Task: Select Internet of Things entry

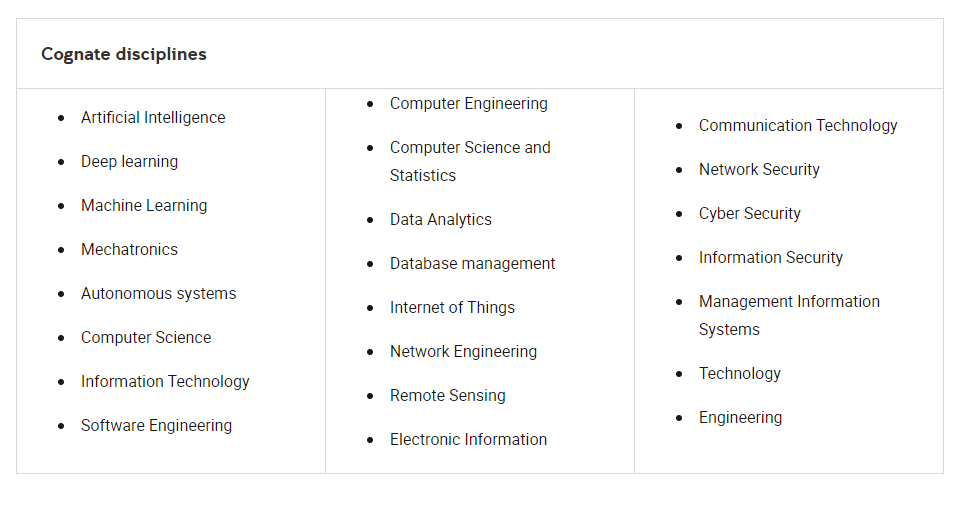Action: click(x=453, y=308)
